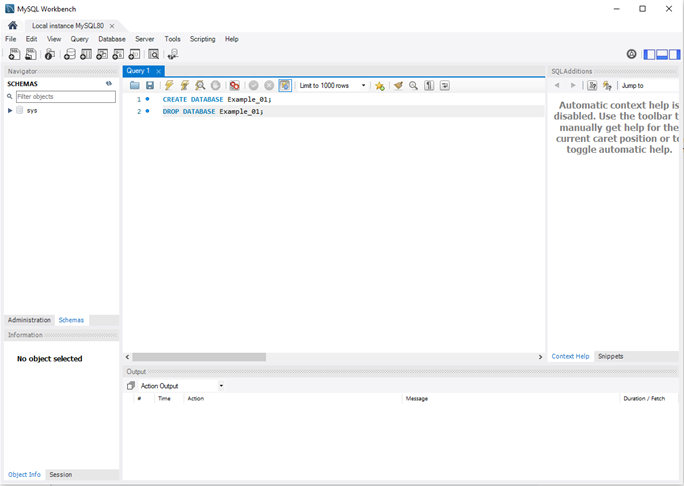Click the Execute query lightning bolt icon

(169, 86)
